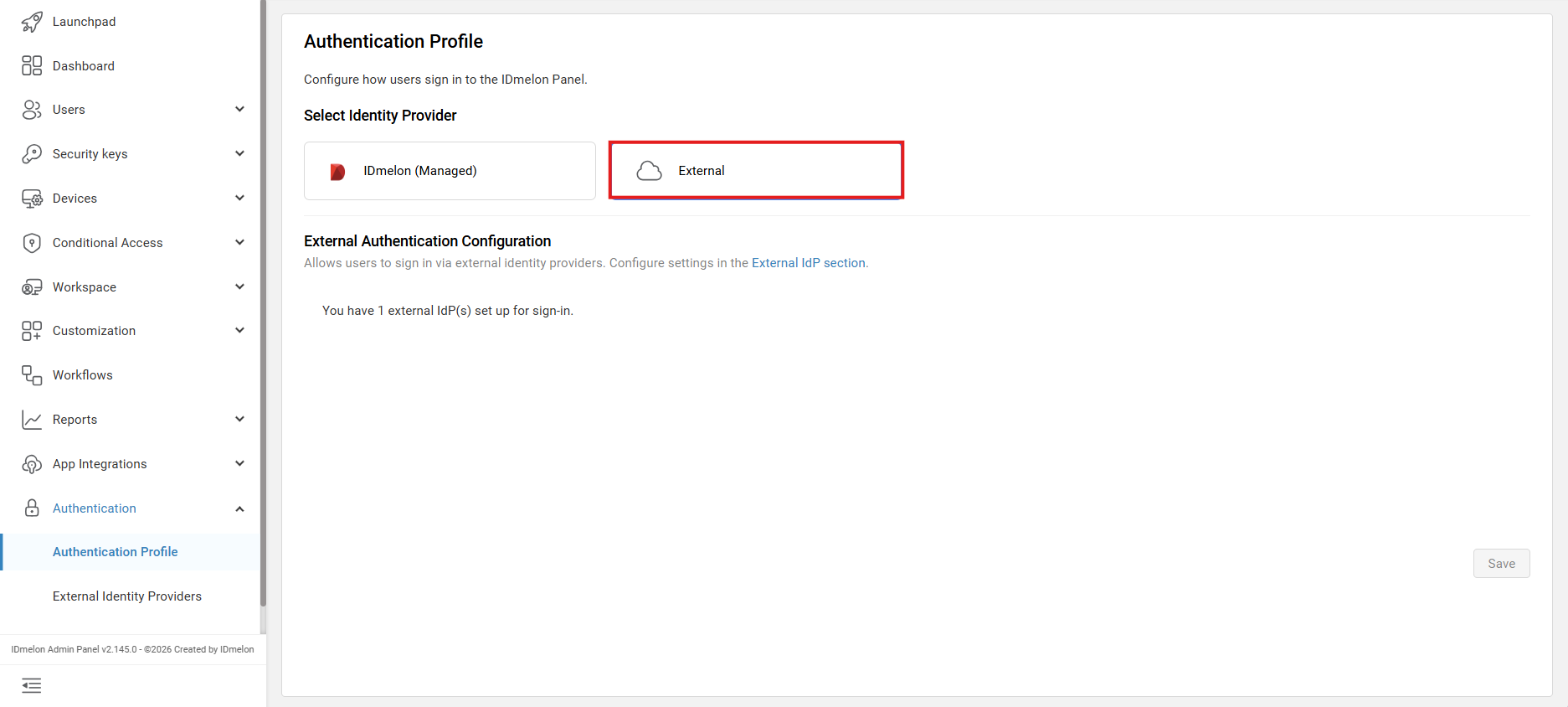The height and width of the screenshot is (707, 1568).
Task: Click the Devices monitor icon
Action: 32,199
